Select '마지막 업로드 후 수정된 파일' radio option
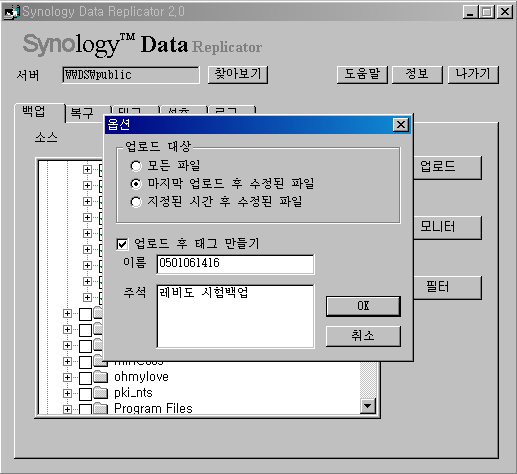 (136, 184)
